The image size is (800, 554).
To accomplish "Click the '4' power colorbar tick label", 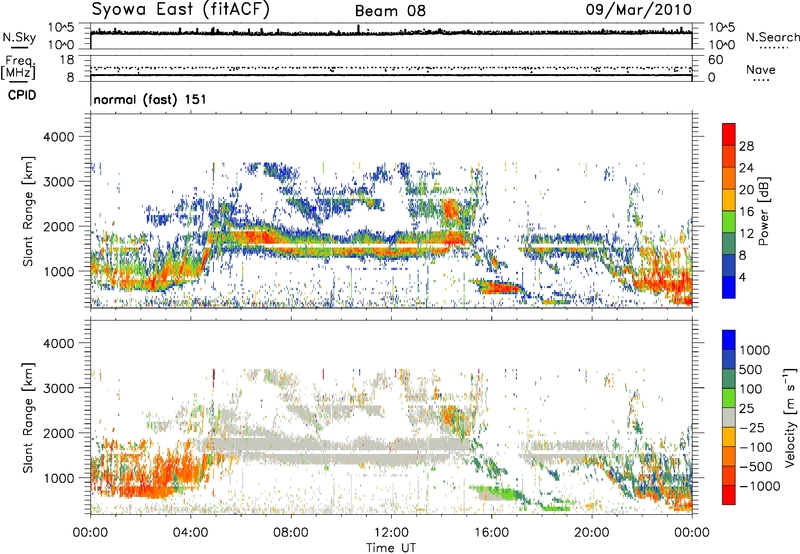I will coord(742,278).
